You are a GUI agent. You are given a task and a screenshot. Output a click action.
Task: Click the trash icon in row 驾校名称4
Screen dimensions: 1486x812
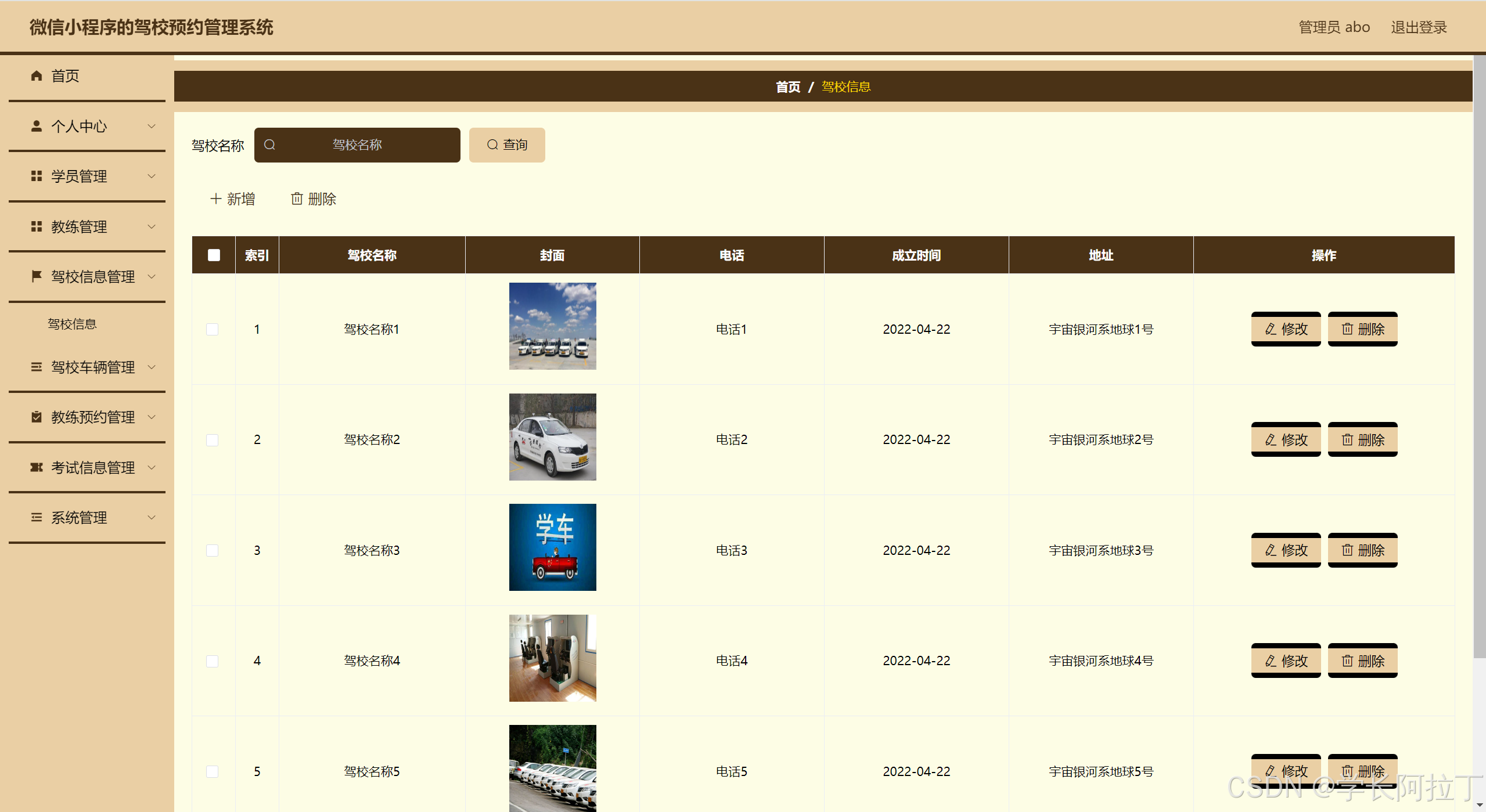coord(1347,661)
